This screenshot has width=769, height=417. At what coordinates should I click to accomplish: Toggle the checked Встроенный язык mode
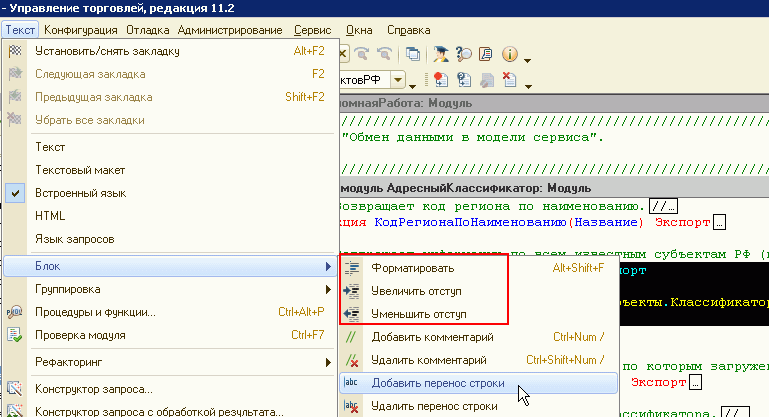click(171, 193)
